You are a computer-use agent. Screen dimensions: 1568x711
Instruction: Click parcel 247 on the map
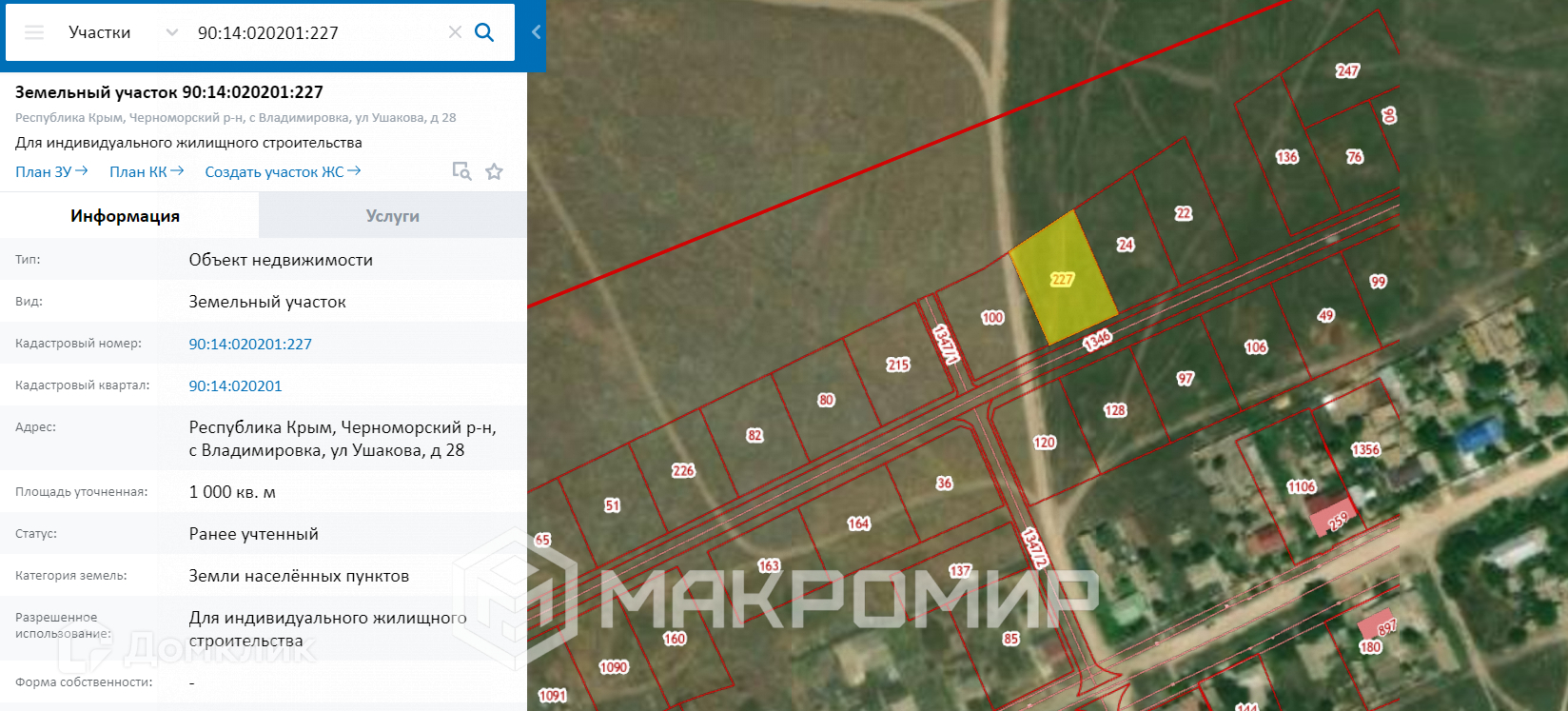(x=1347, y=70)
